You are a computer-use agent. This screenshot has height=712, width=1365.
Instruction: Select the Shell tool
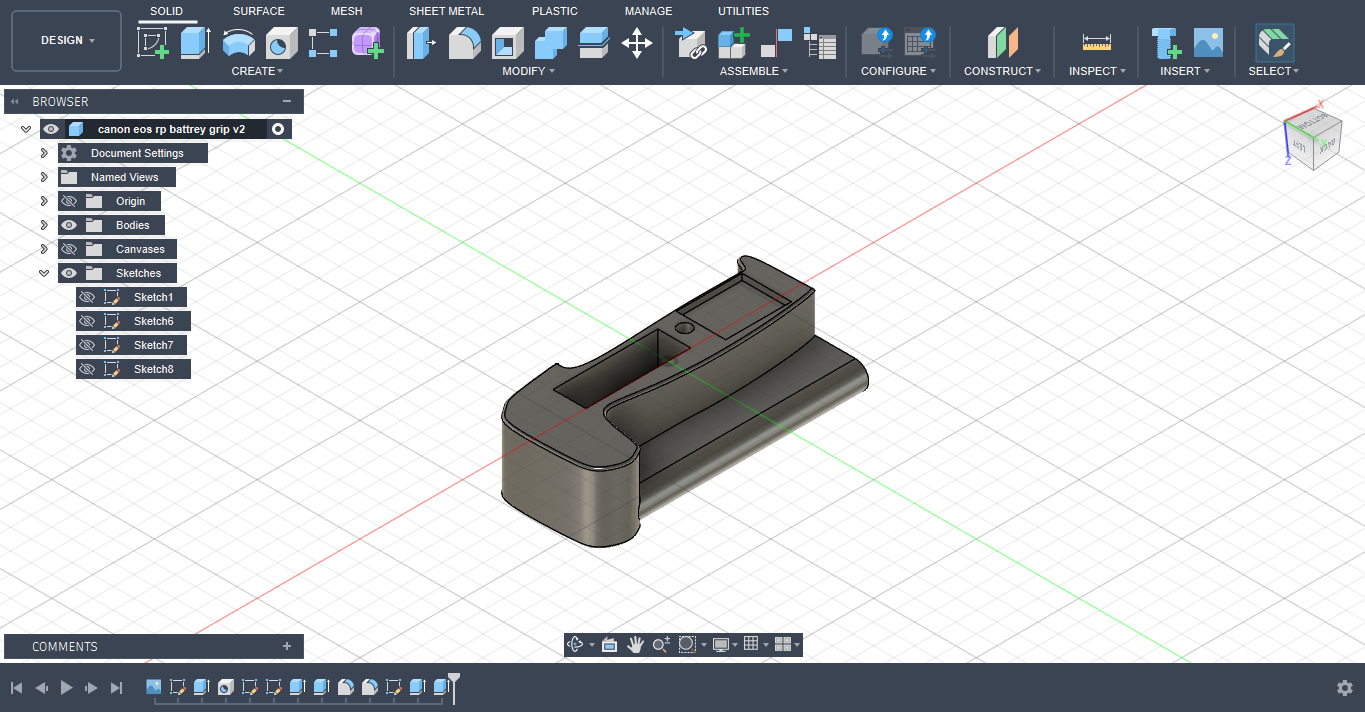[507, 43]
